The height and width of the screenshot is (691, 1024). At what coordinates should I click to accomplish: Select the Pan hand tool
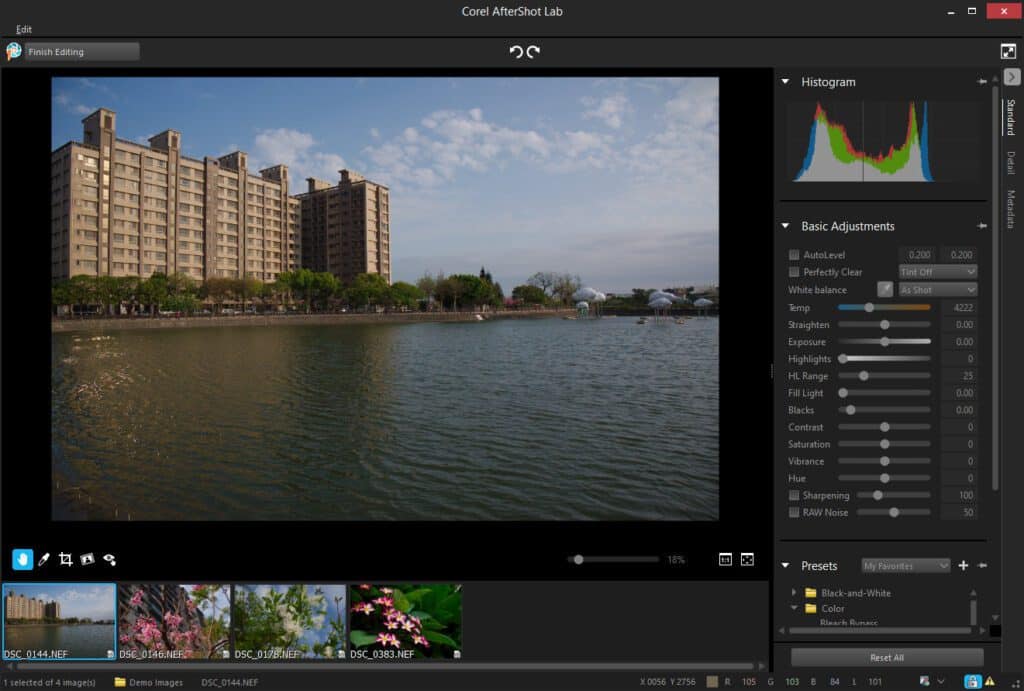pos(22,560)
